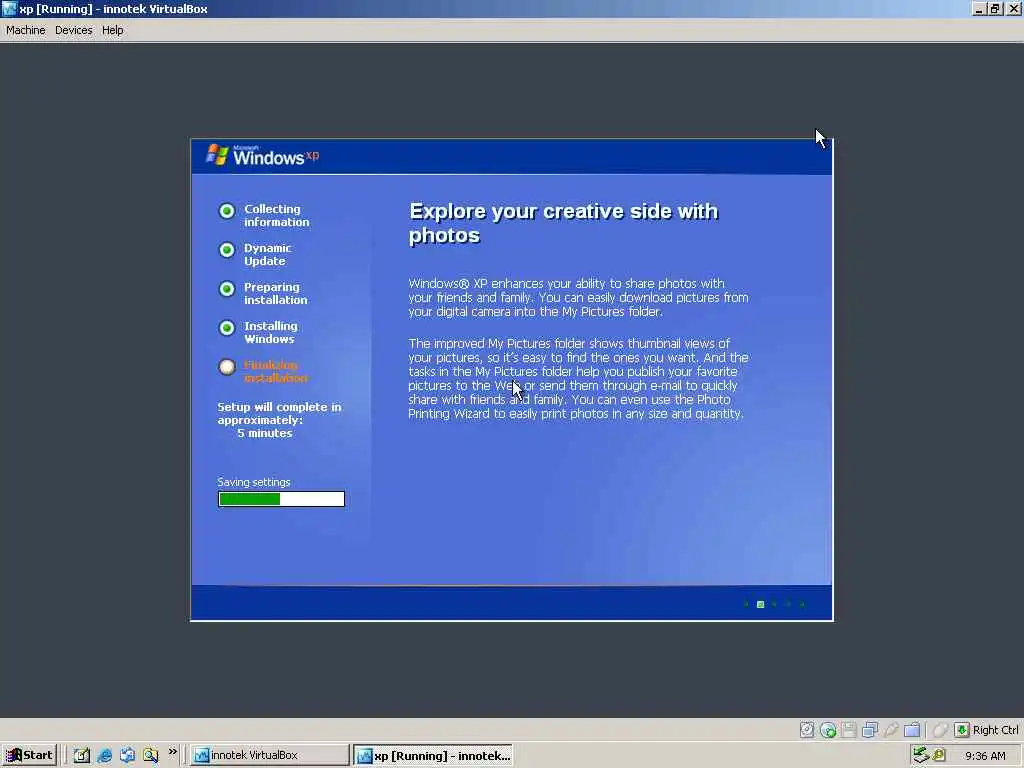Restore down the VirtualBox window
This screenshot has height=768, width=1024.
[995, 8]
